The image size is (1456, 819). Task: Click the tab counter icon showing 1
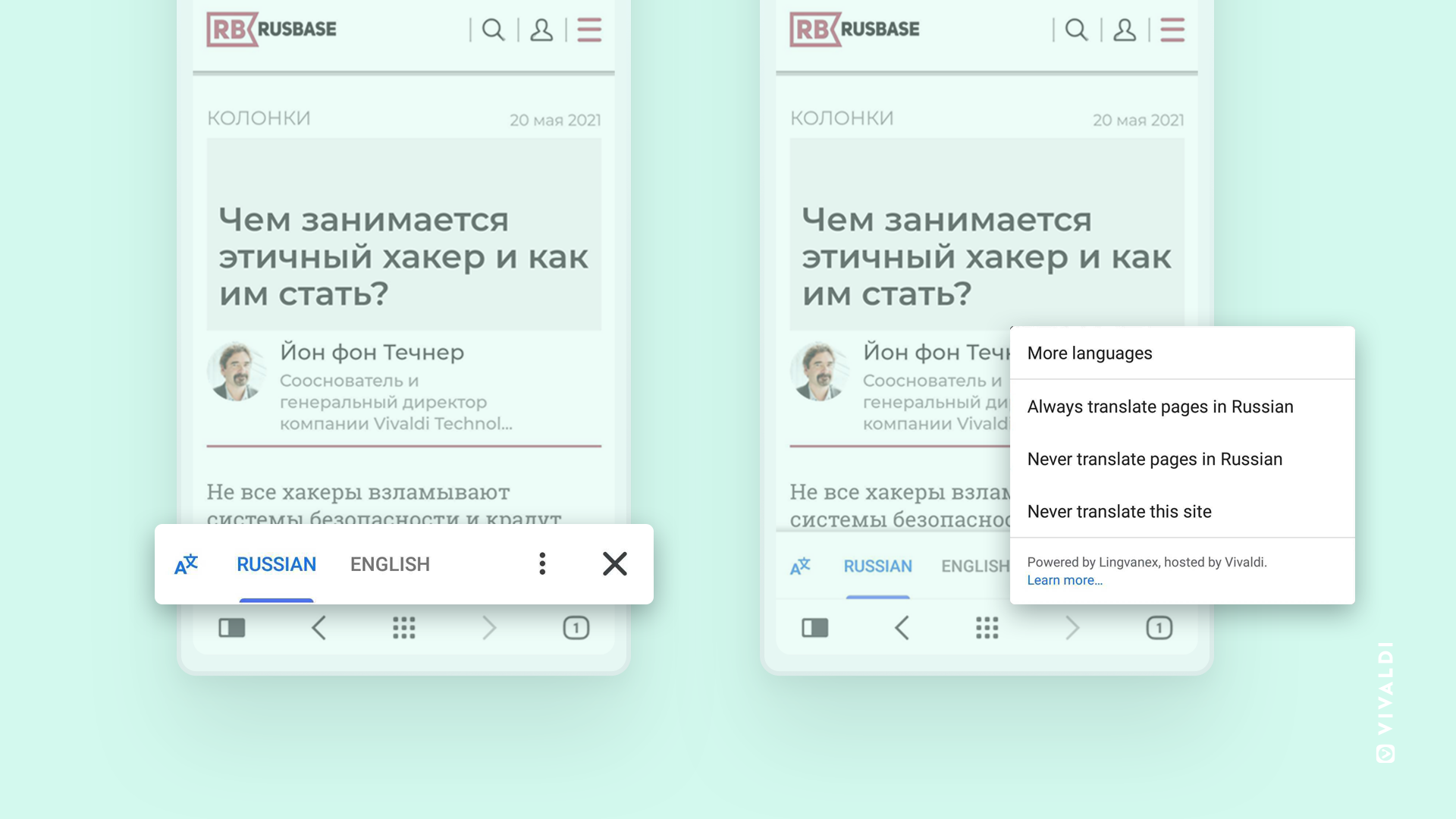click(576, 628)
